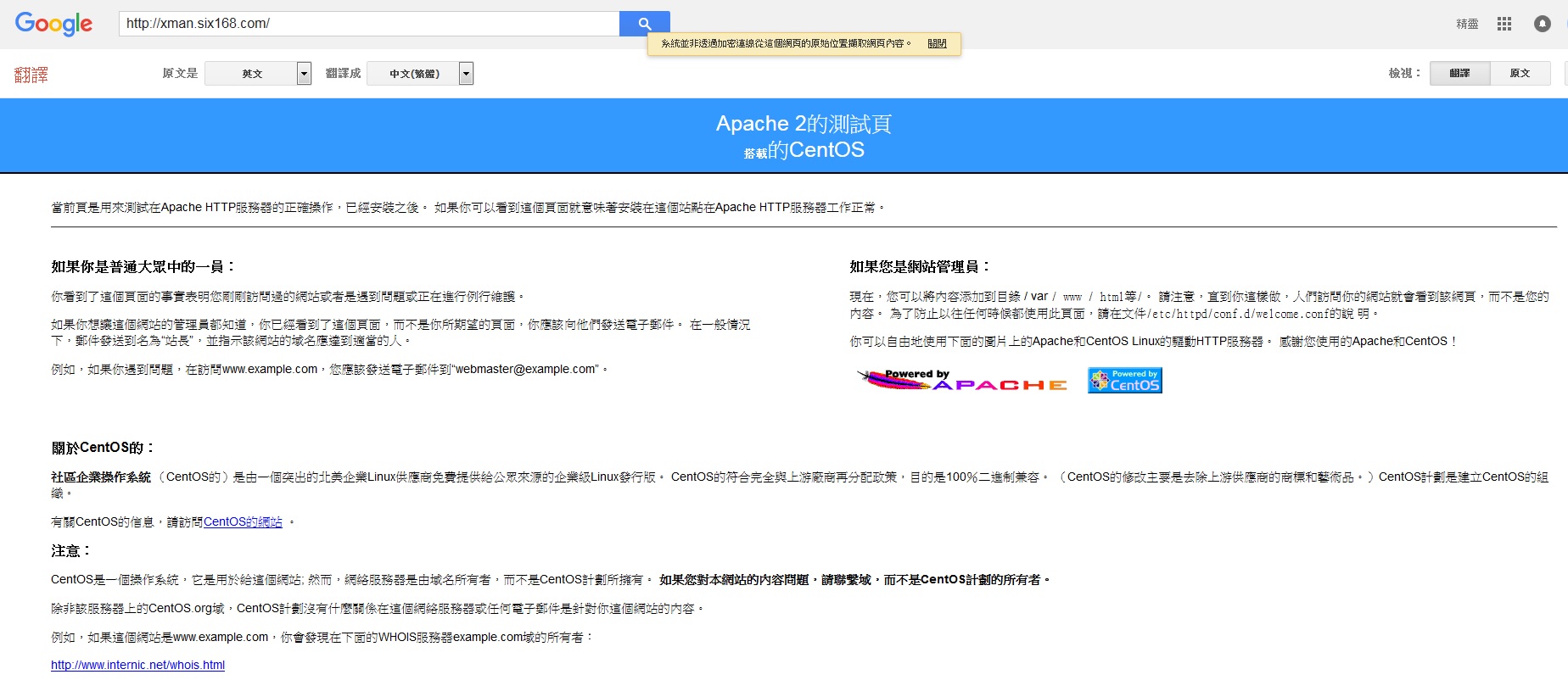
Task: Dismiss the notice with 關閉 link
Action: click(937, 43)
